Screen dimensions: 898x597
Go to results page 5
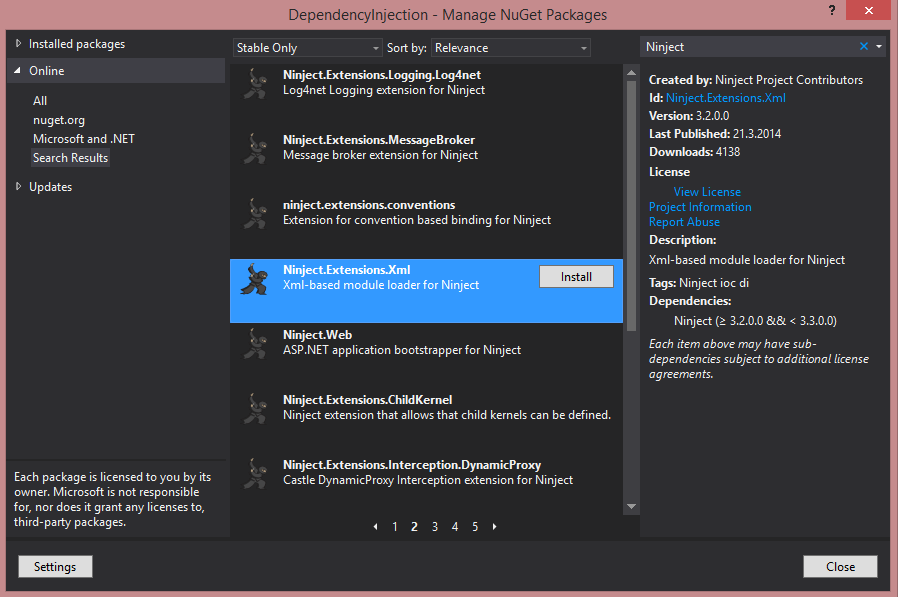pyautogui.click(x=475, y=527)
